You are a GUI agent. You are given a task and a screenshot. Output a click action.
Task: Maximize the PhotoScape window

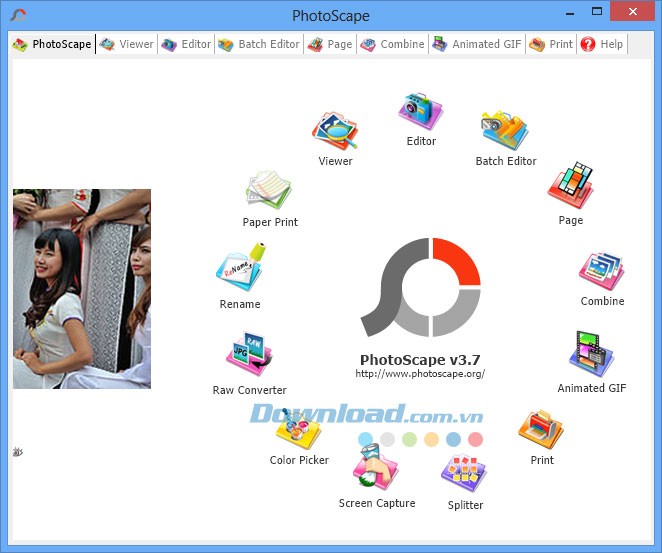tap(597, 12)
